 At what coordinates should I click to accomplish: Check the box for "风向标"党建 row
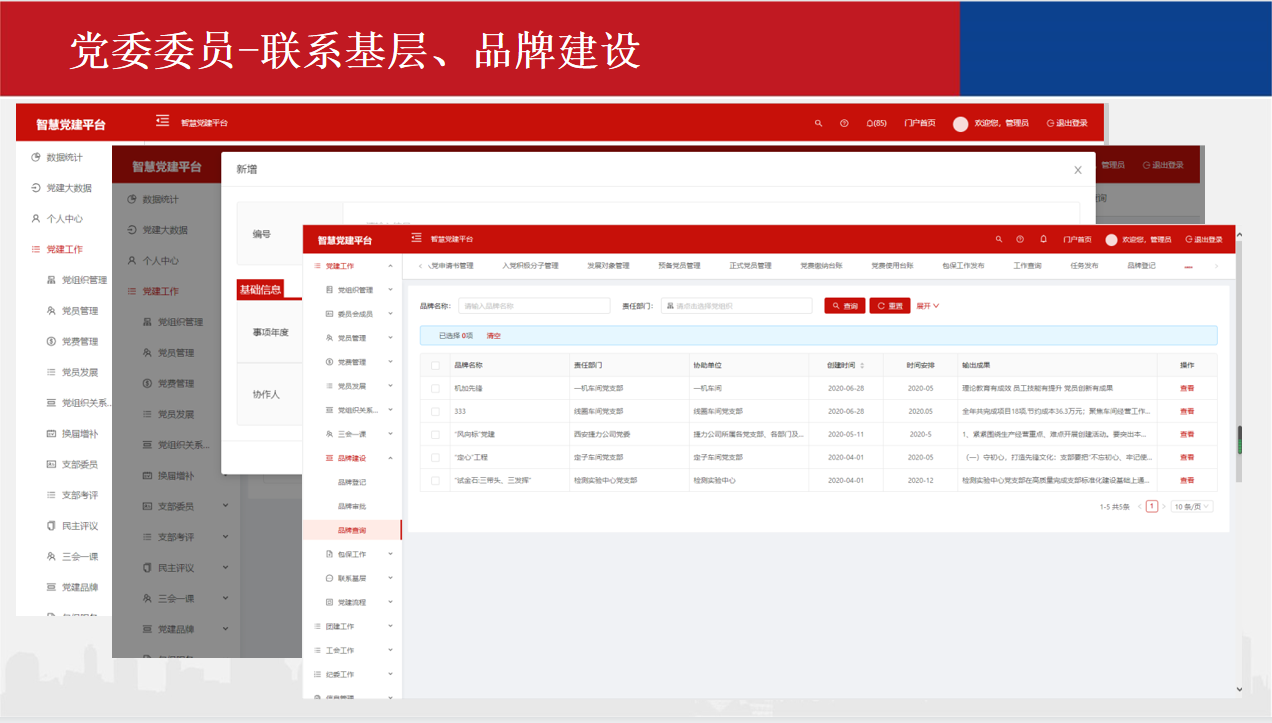435,435
